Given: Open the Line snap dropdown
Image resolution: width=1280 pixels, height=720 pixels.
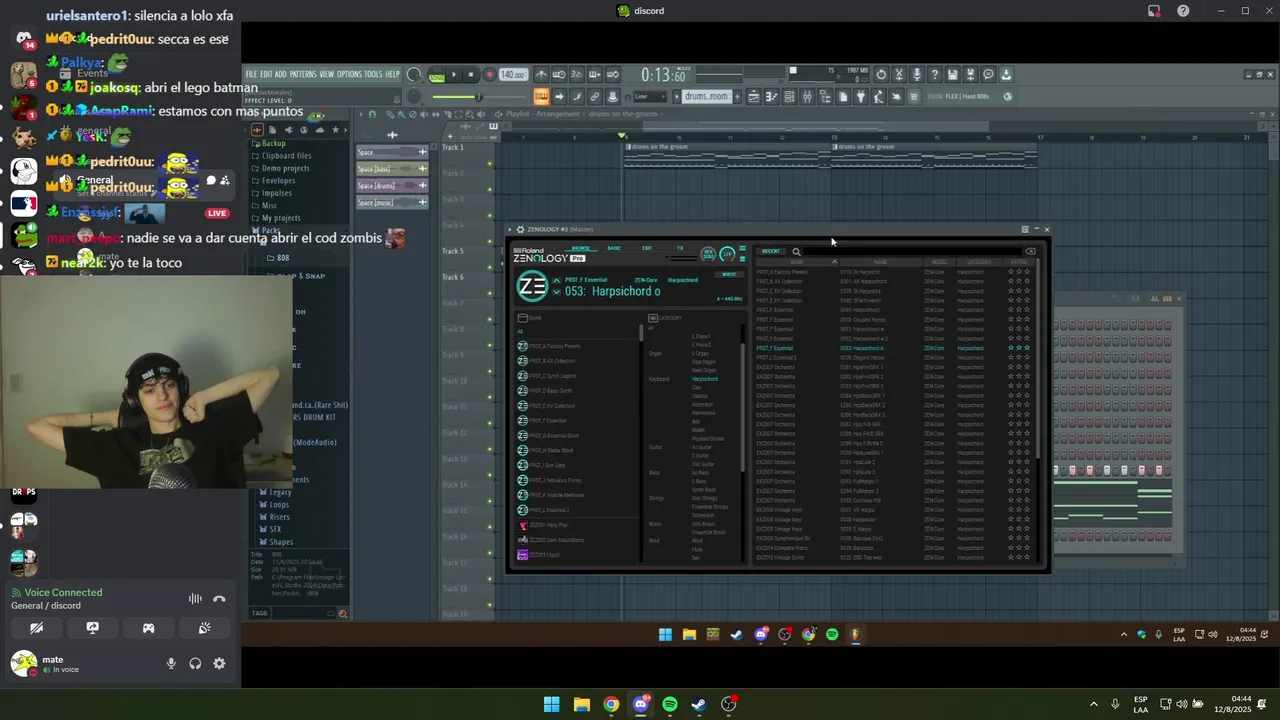Looking at the screenshot, I should click(650, 97).
